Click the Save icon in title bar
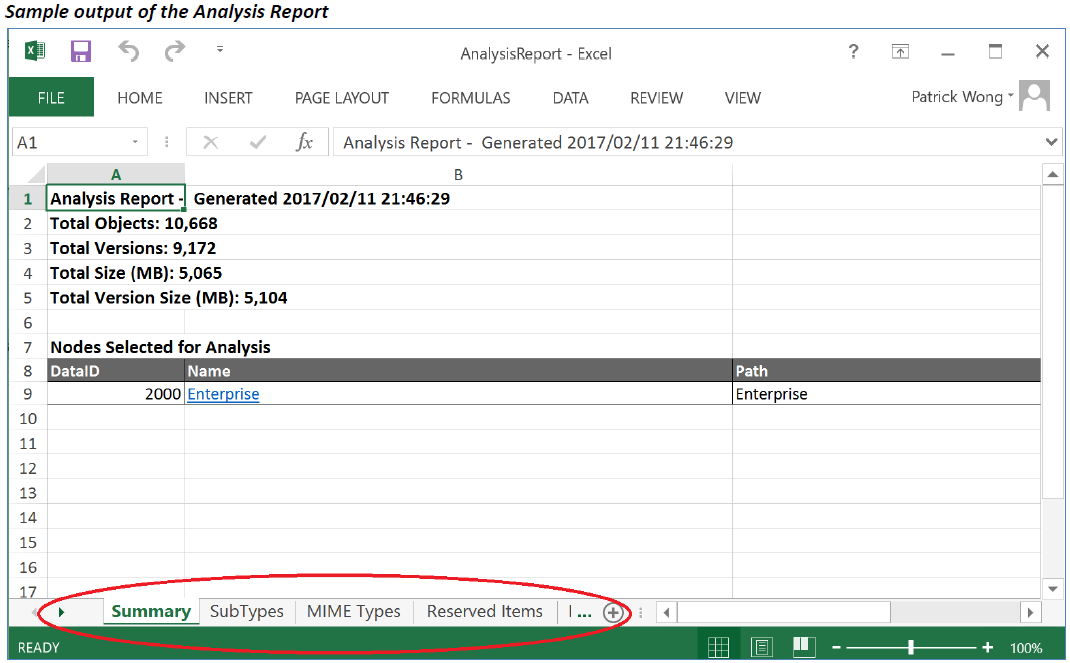 81,52
